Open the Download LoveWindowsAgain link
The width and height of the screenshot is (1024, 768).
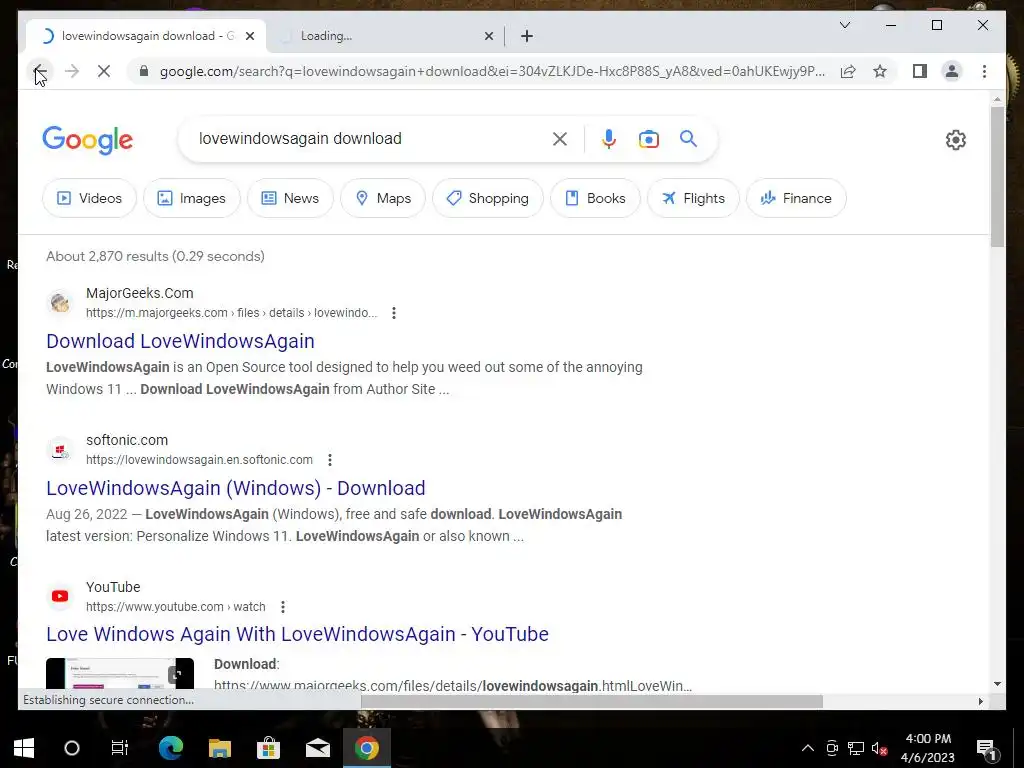(x=180, y=341)
